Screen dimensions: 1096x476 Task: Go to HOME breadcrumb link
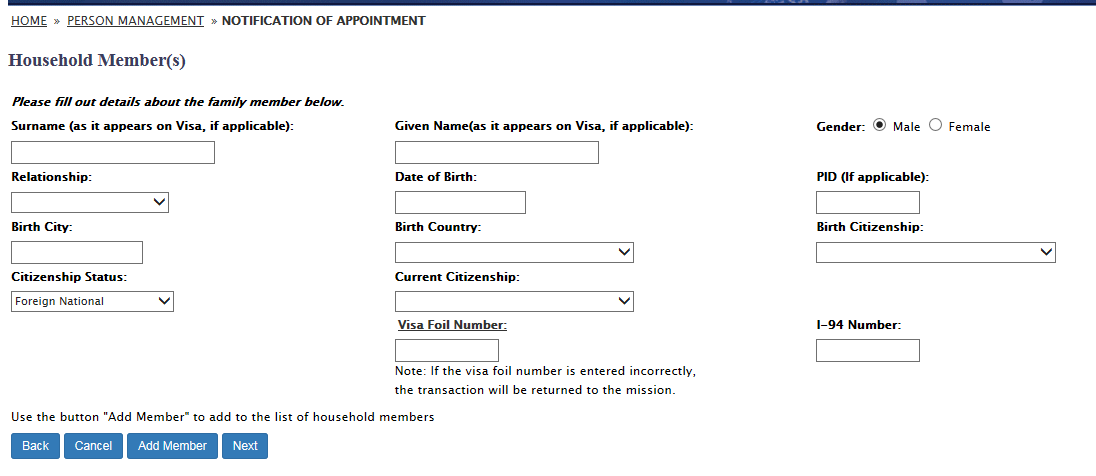coord(29,21)
